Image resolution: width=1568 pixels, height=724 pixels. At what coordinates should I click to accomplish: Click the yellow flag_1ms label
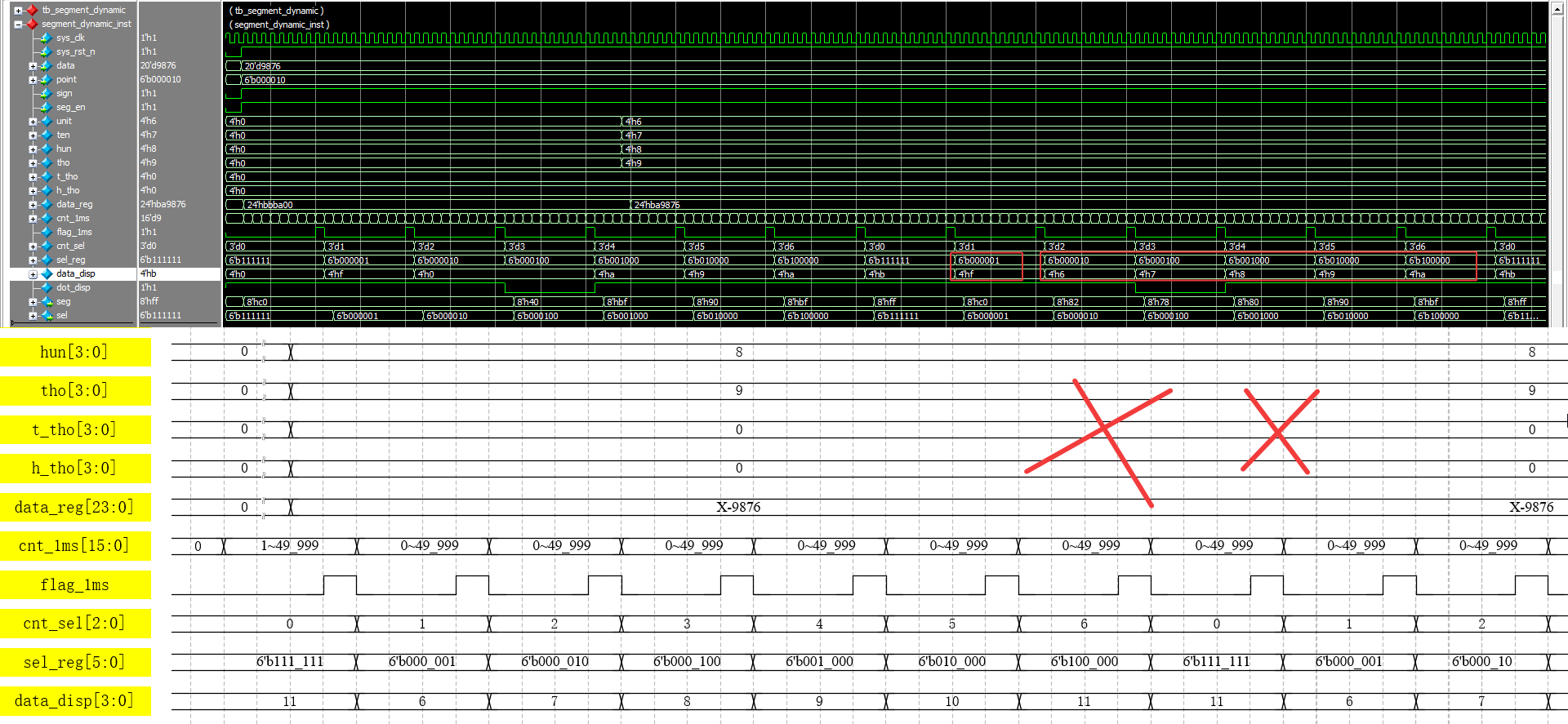(x=75, y=584)
